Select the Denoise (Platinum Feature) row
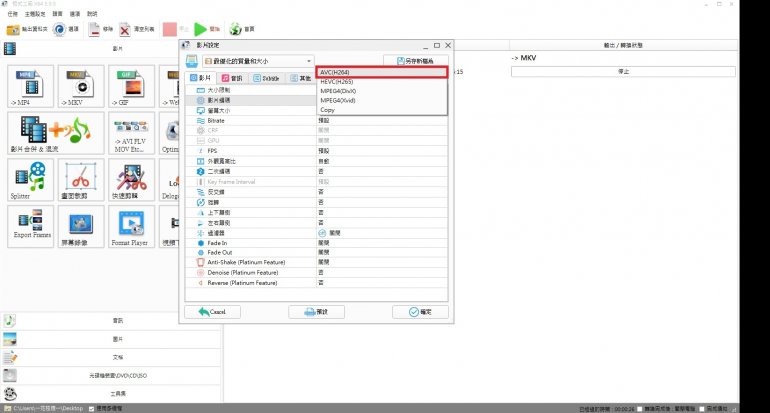Image resolution: width=770 pixels, height=413 pixels. 316,273
